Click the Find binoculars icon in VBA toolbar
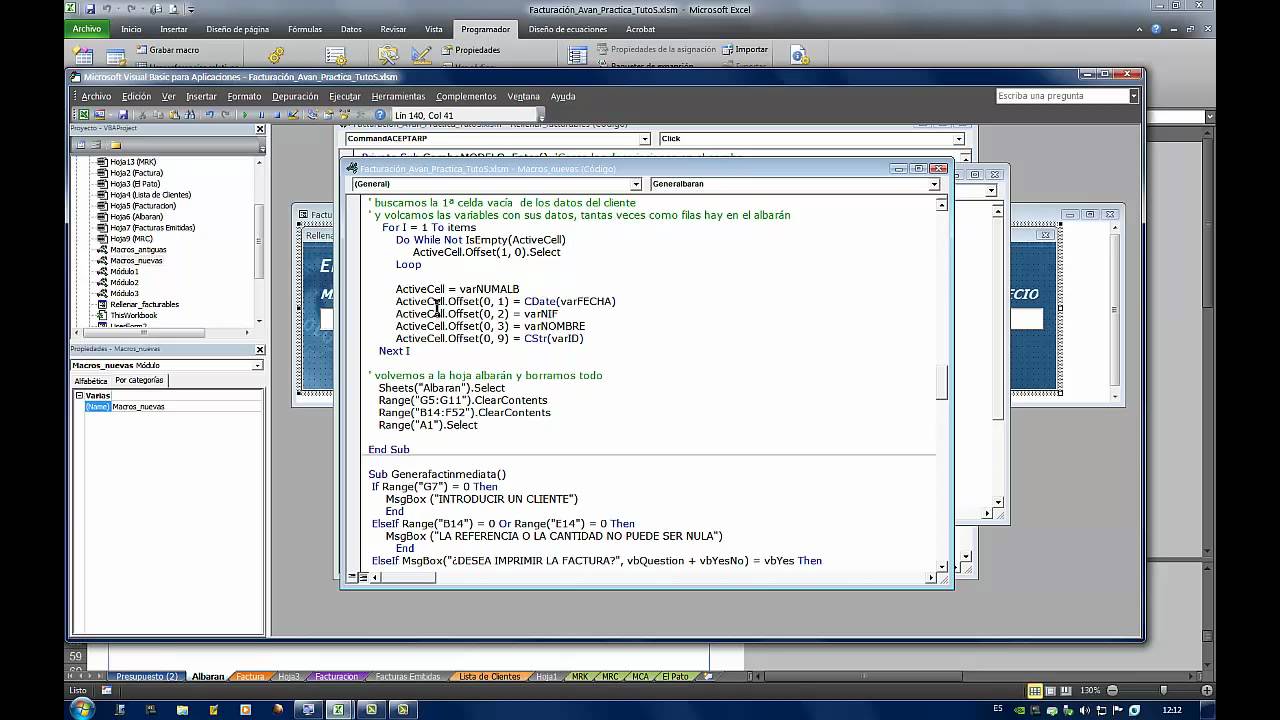The height and width of the screenshot is (720, 1280). [x=190, y=115]
